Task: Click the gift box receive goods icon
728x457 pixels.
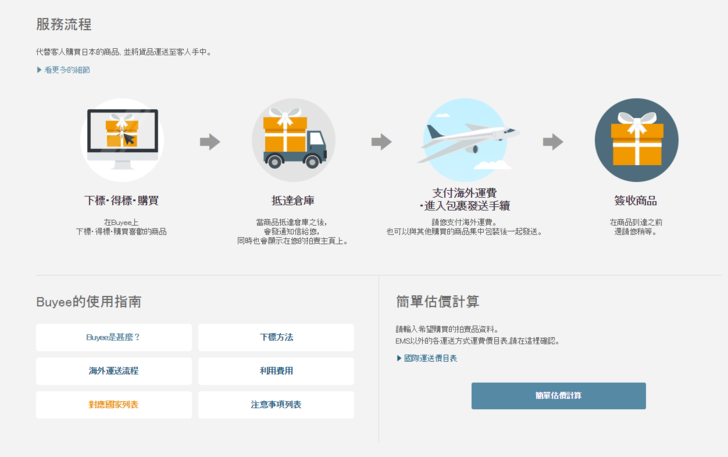Action: tap(637, 140)
